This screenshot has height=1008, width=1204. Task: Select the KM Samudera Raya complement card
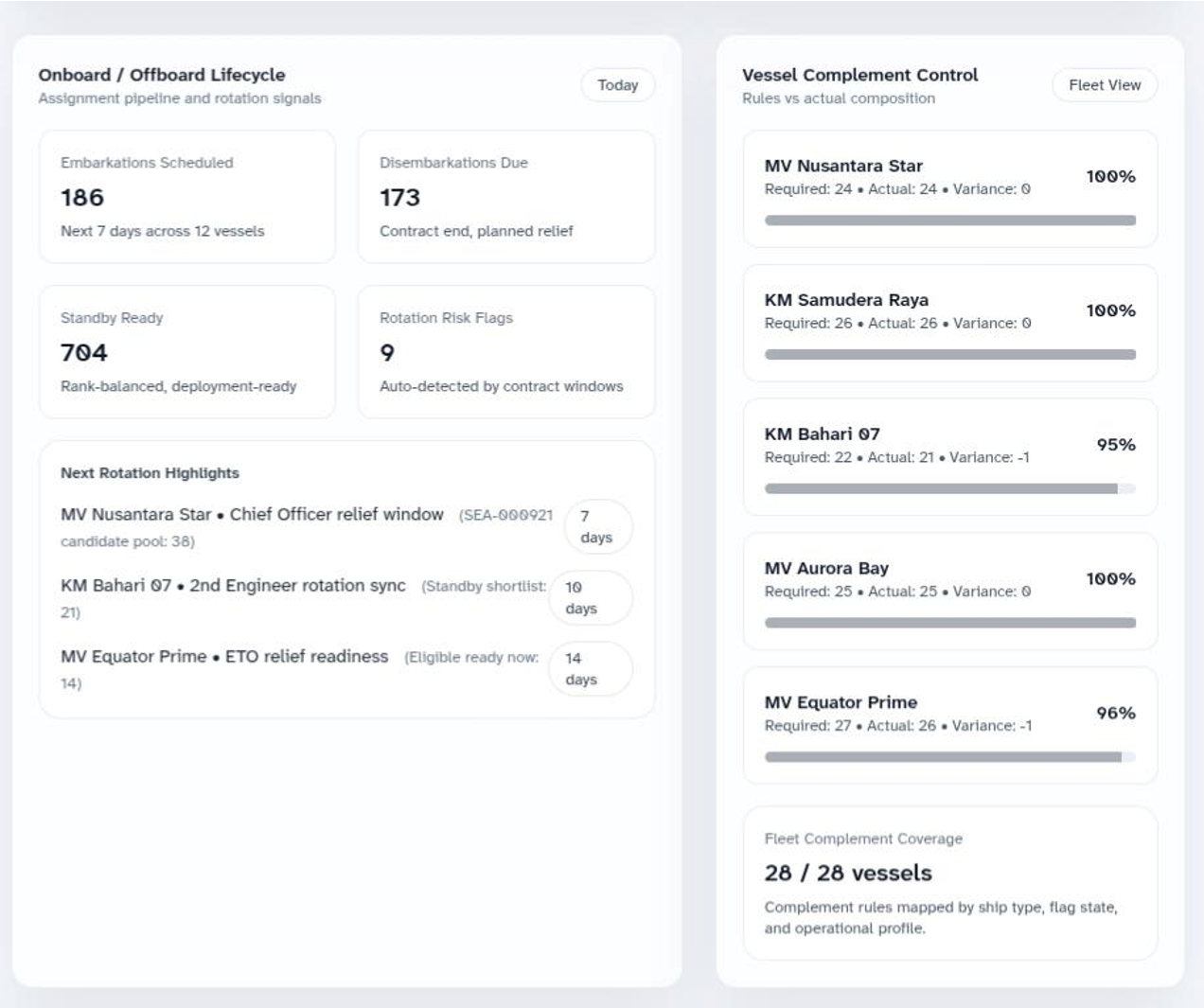point(950,323)
